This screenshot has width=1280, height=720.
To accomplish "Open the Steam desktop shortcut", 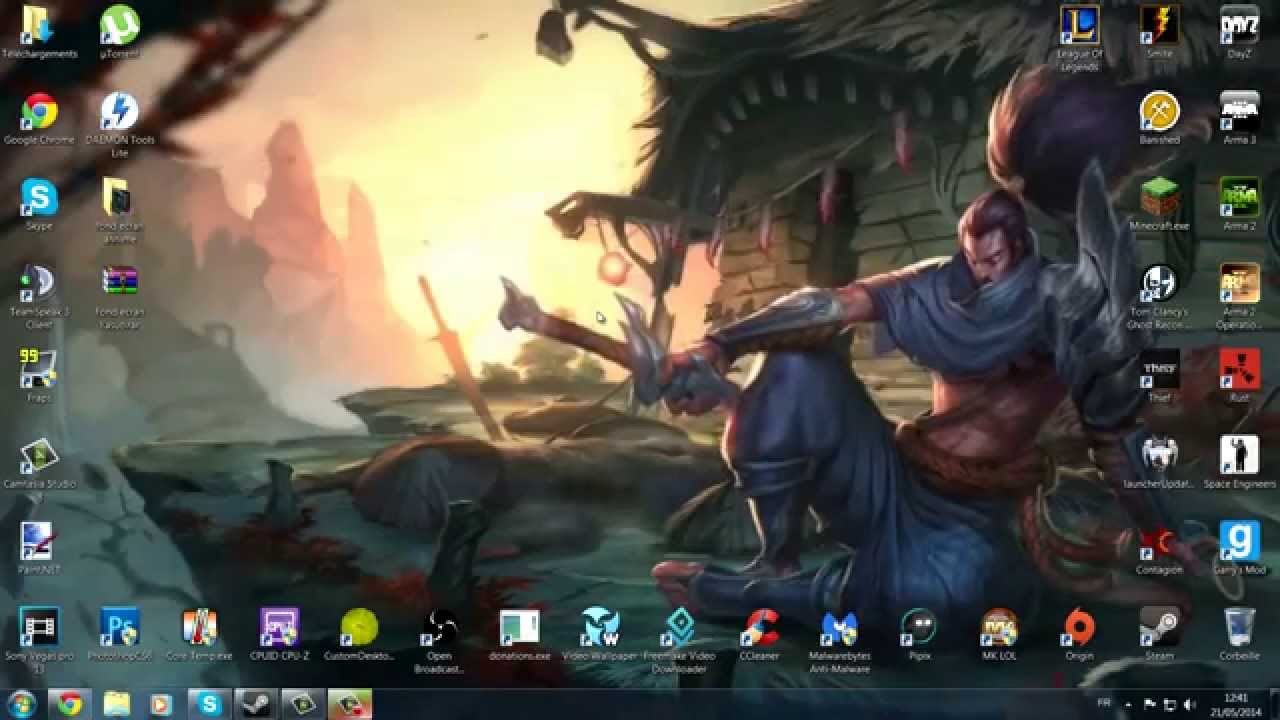I will pos(1159,635).
